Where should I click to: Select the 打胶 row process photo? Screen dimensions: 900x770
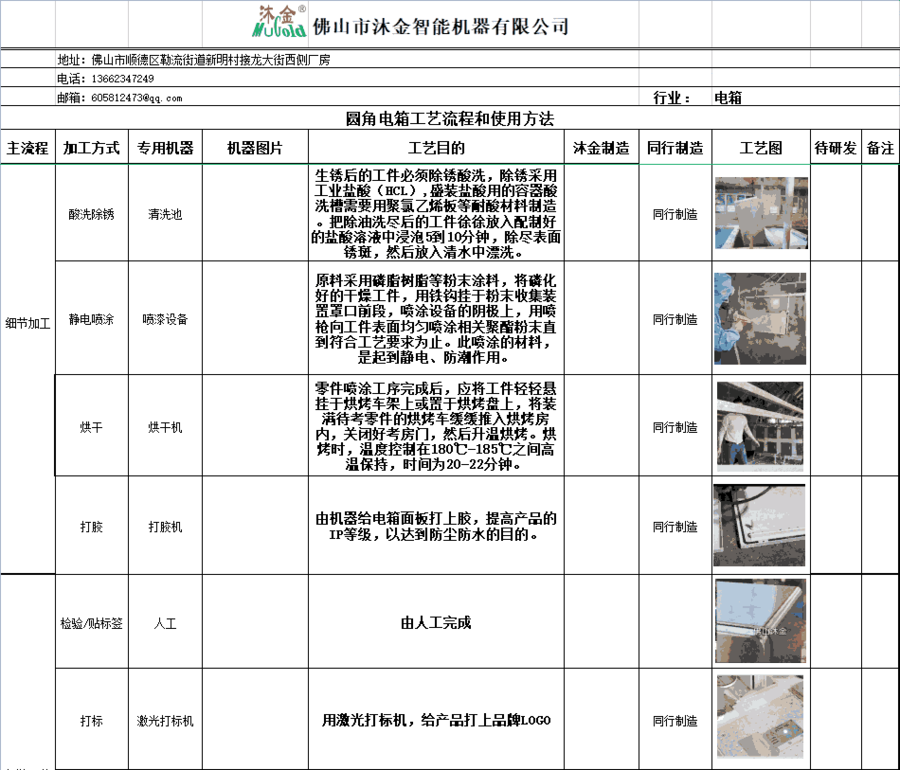click(x=760, y=526)
